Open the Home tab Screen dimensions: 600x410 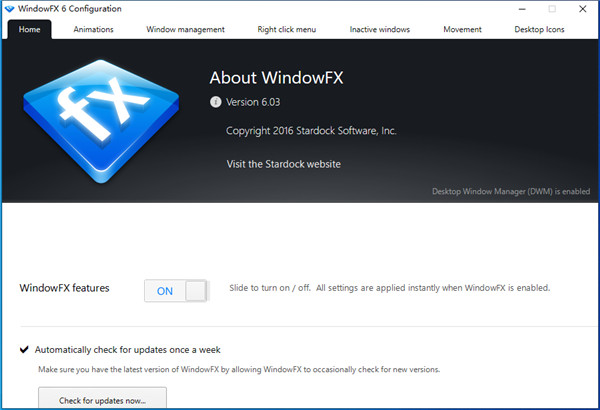(x=29, y=29)
